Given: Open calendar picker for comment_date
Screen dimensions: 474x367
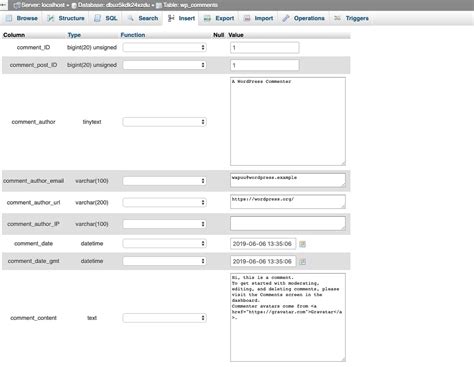Looking at the screenshot, I should (x=302, y=244).
